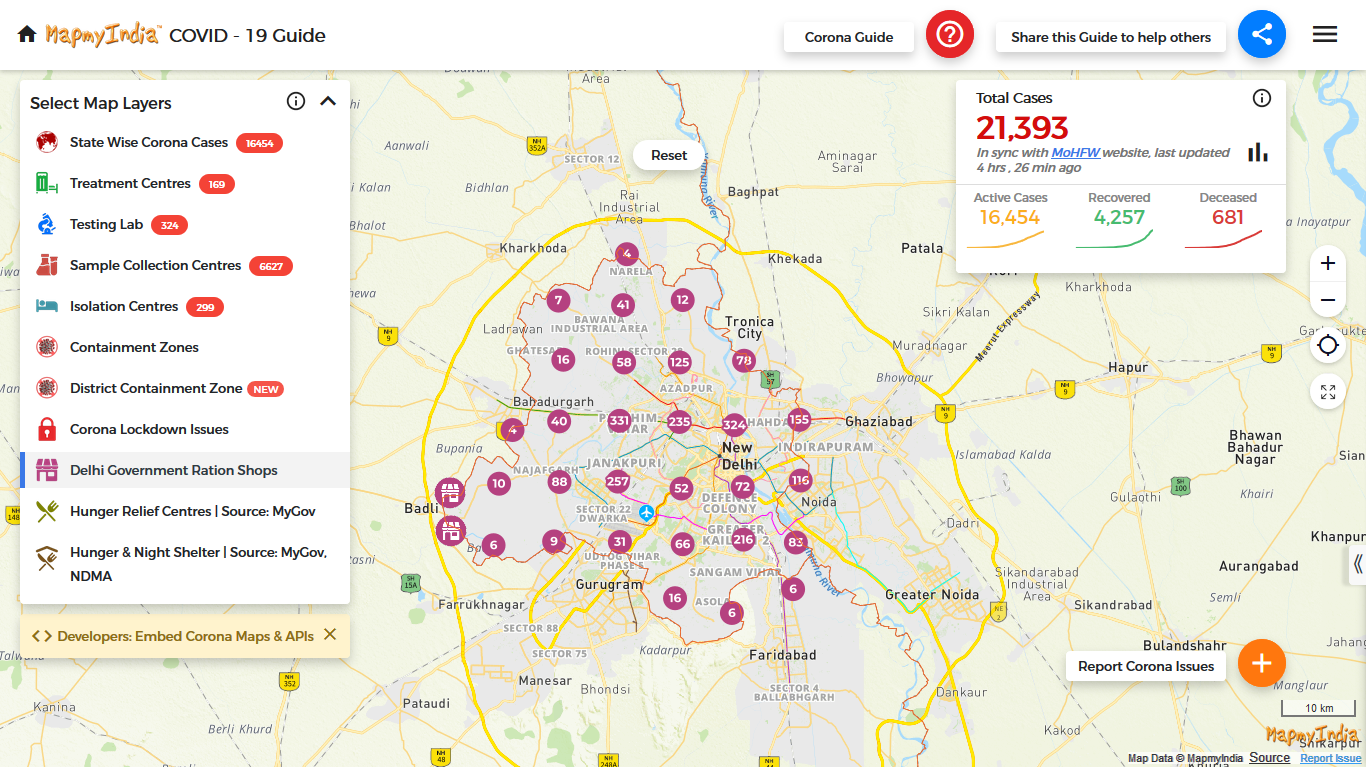Toggle the Isolation Centres layer
This screenshot has width=1366, height=767.
tap(185, 307)
